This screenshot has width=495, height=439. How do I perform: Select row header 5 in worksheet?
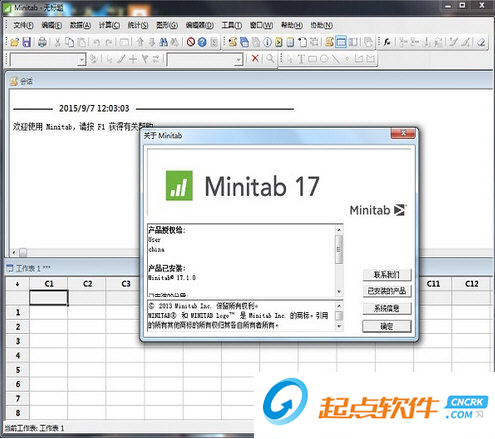pos(18,370)
